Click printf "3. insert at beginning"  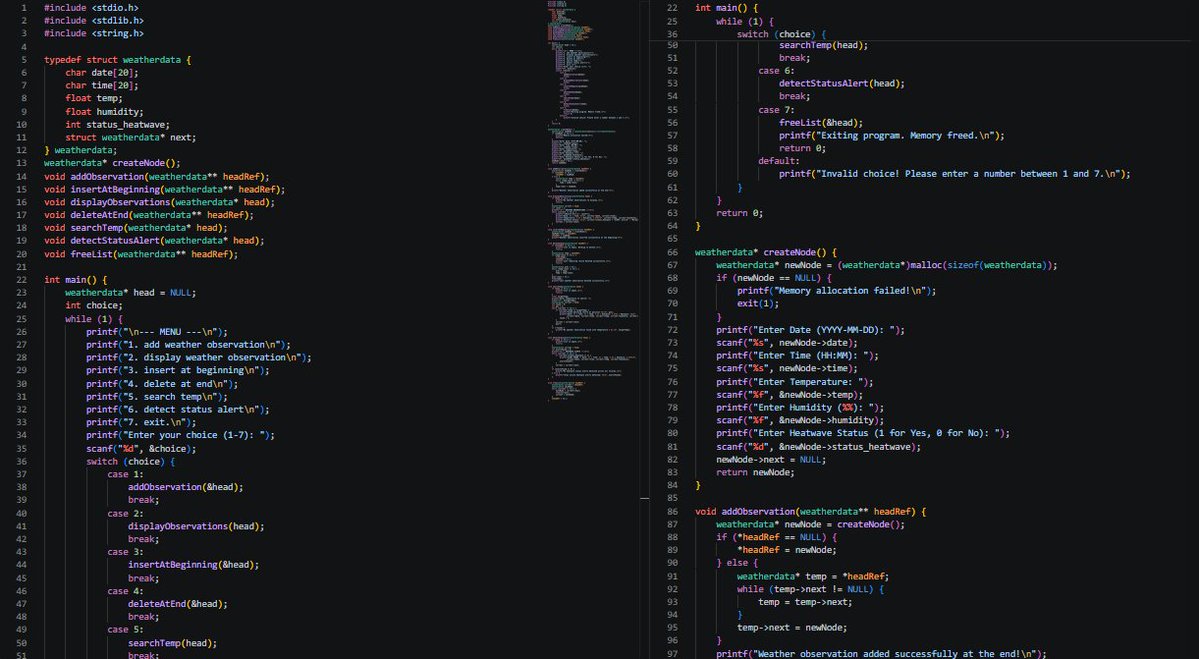pyautogui.click(x=177, y=371)
